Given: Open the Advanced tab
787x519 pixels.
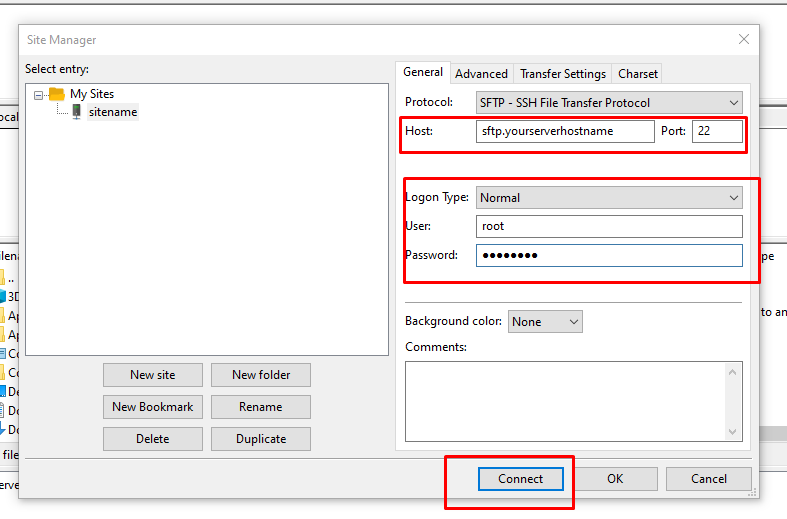Looking at the screenshot, I should coord(481,74).
